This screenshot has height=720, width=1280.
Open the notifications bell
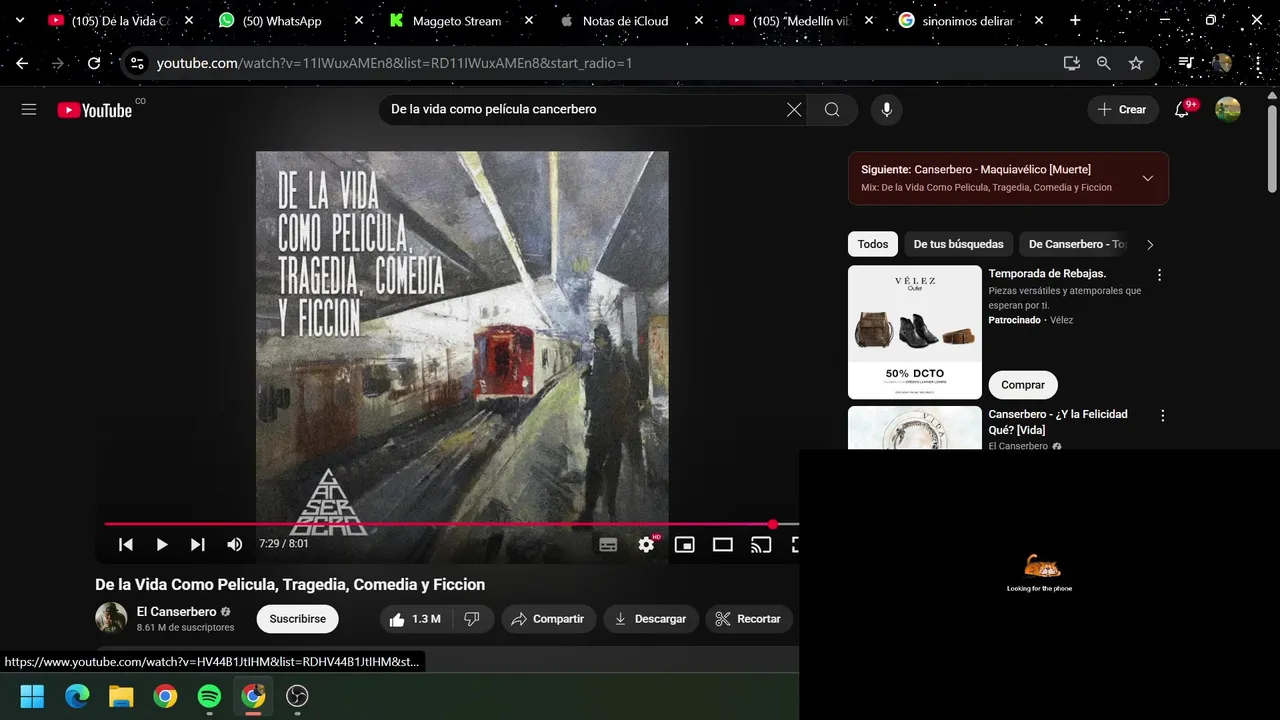coord(1182,110)
